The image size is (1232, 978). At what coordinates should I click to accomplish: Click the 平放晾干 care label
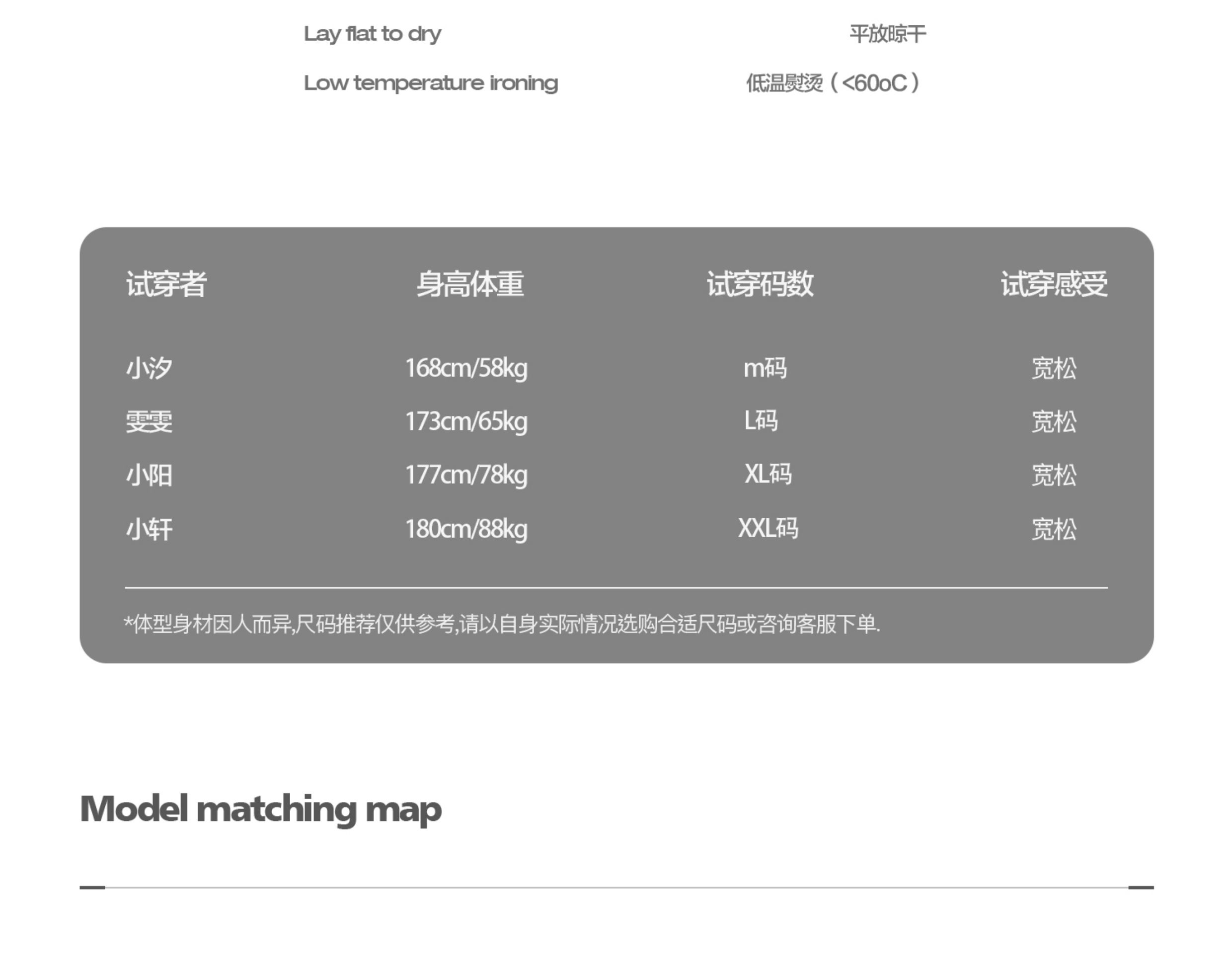(x=887, y=34)
